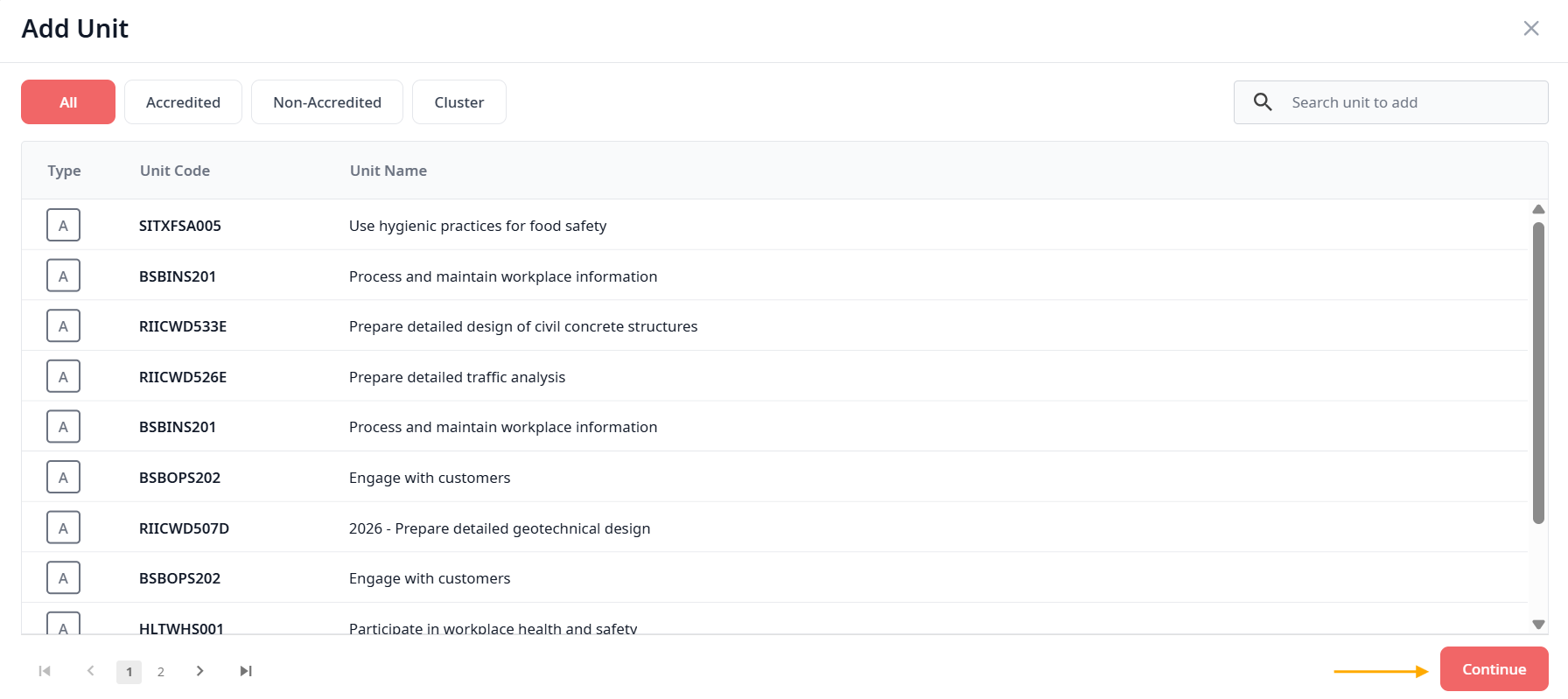Go to the first page of units
1568x699 pixels.
tap(45, 671)
